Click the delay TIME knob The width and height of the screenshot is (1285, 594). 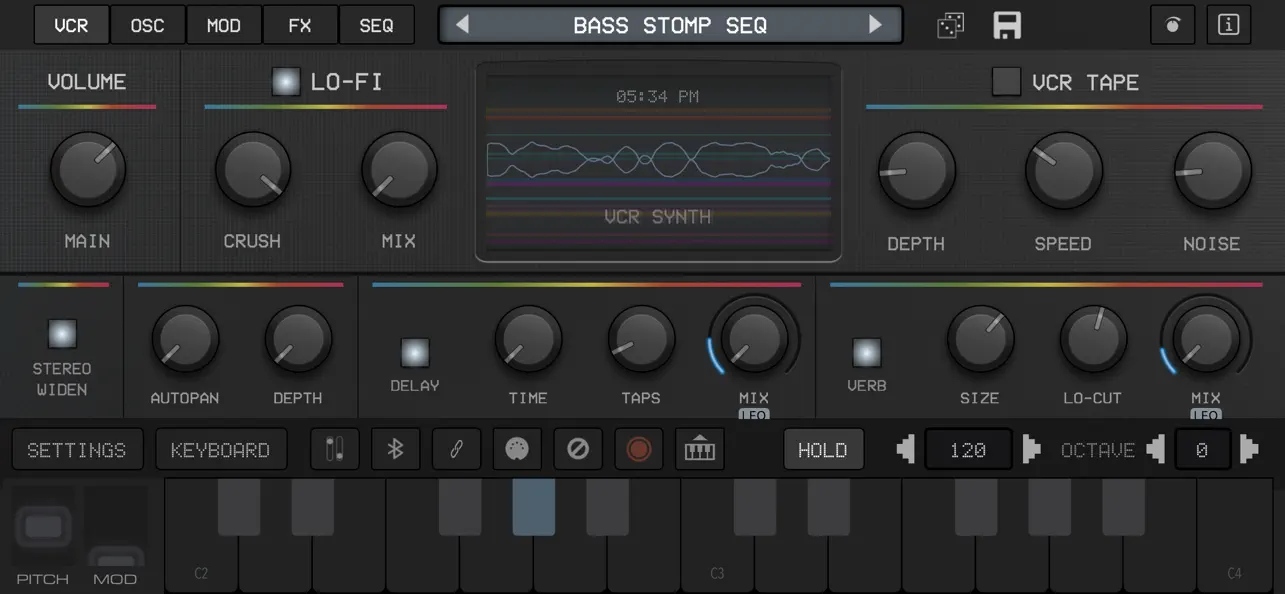point(528,340)
